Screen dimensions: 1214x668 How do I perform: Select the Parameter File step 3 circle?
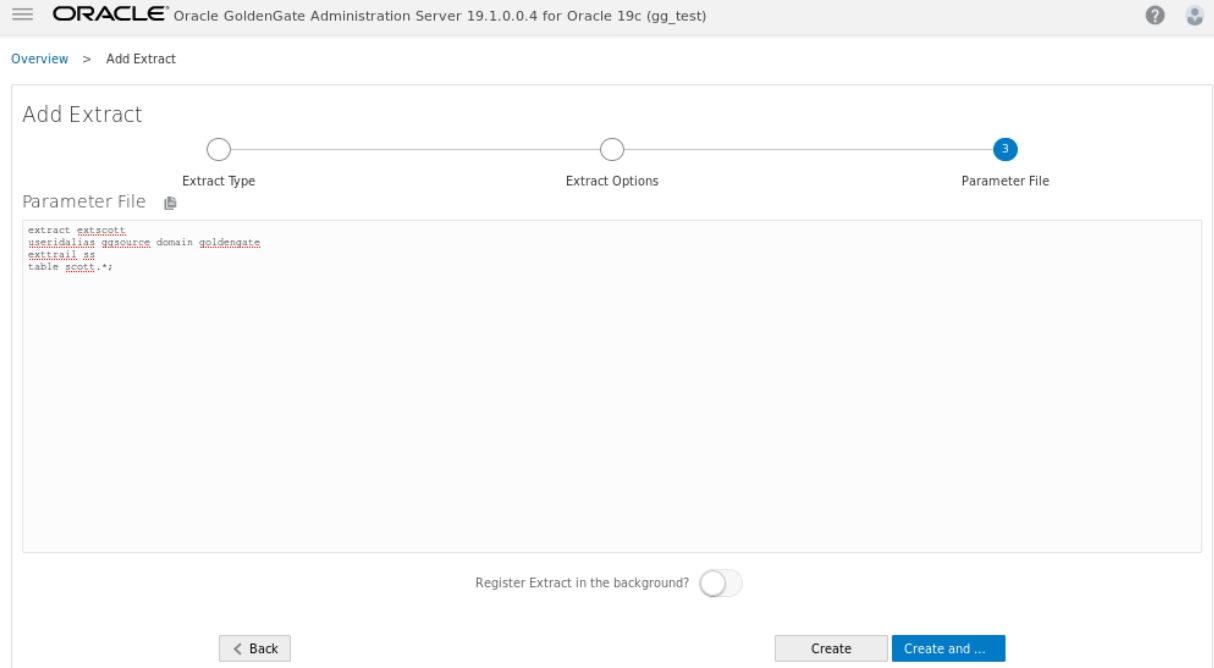1005,149
